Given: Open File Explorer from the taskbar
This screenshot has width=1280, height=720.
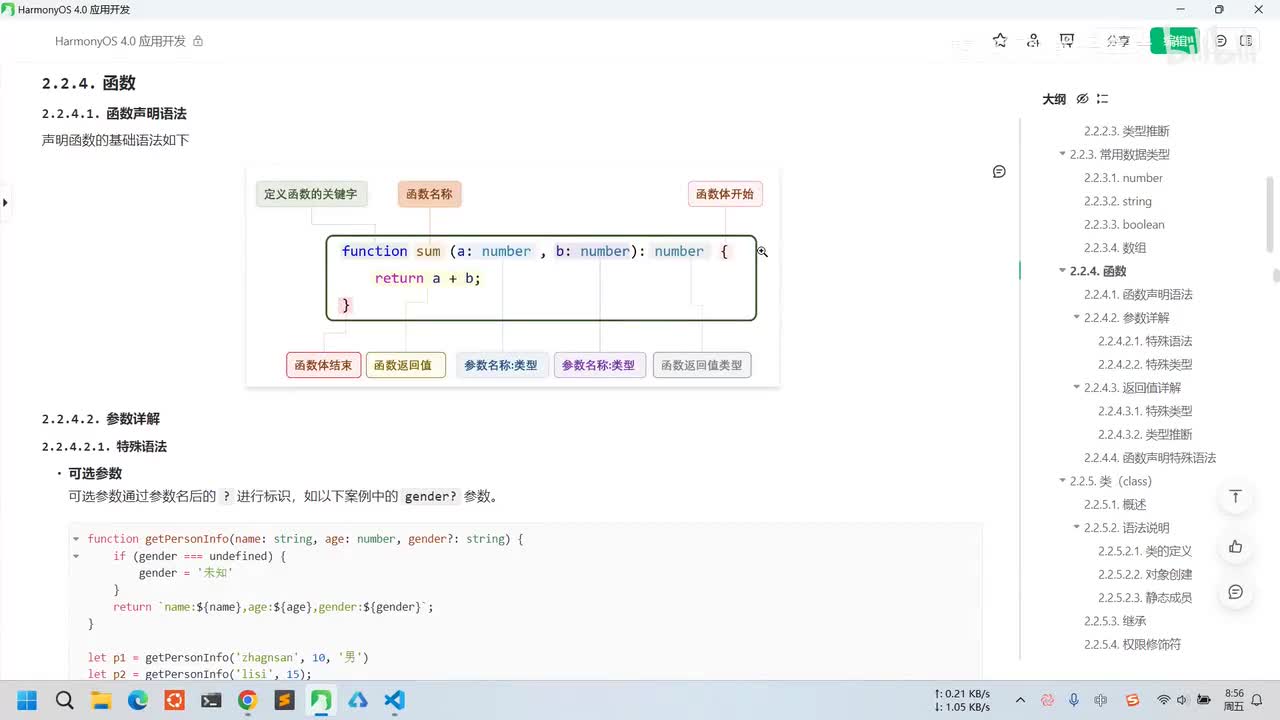Looking at the screenshot, I should (101, 700).
